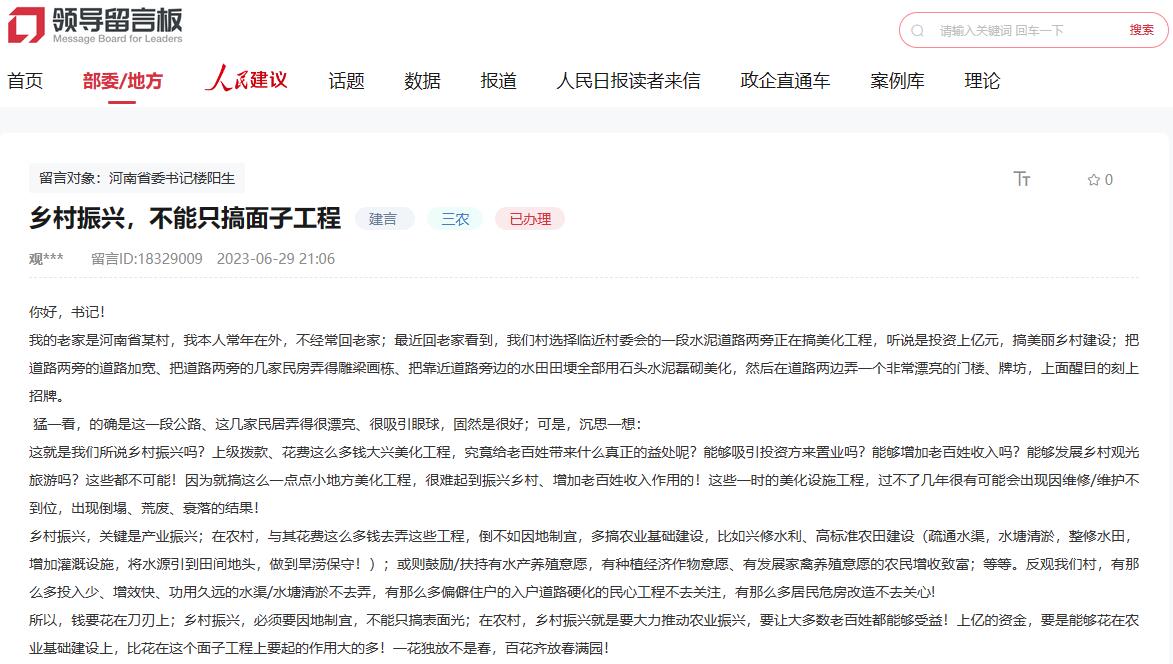The height and width of the screenshot is (664, 1173).
Task: Select the 已办理 status tag
Action: (530, 218)
